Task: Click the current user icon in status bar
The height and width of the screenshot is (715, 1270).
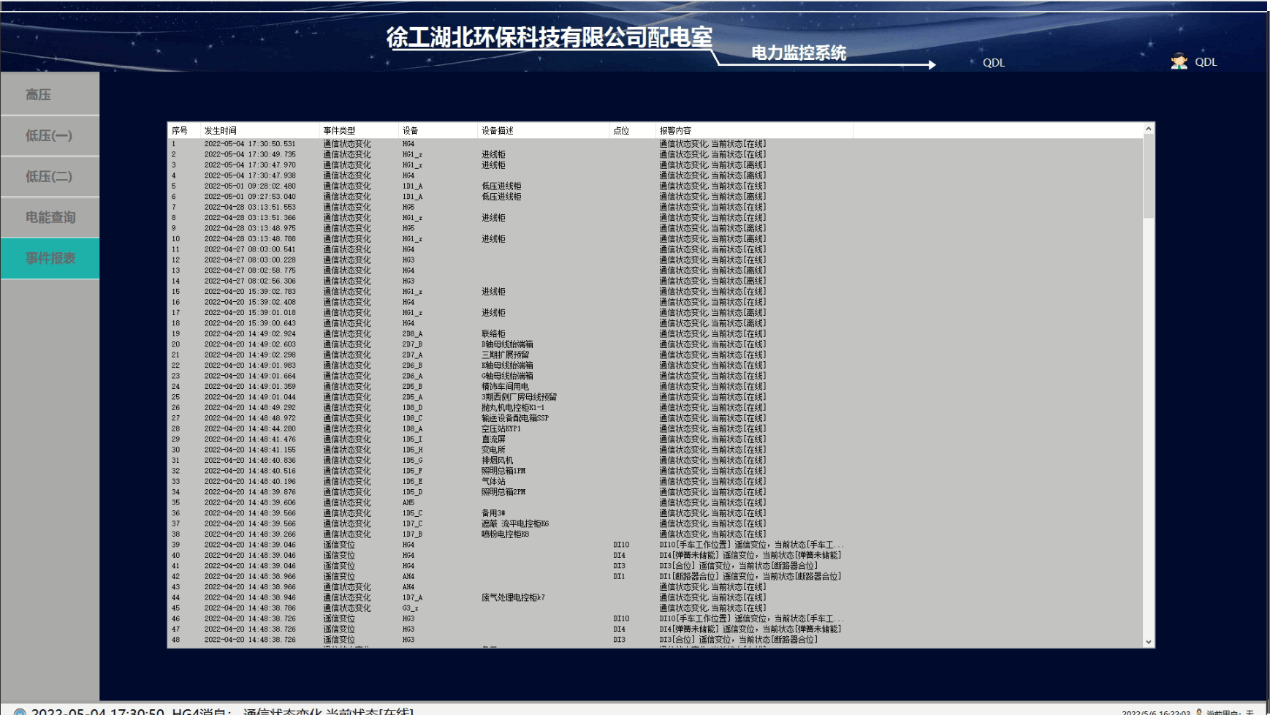Action: pos(1199,712)
